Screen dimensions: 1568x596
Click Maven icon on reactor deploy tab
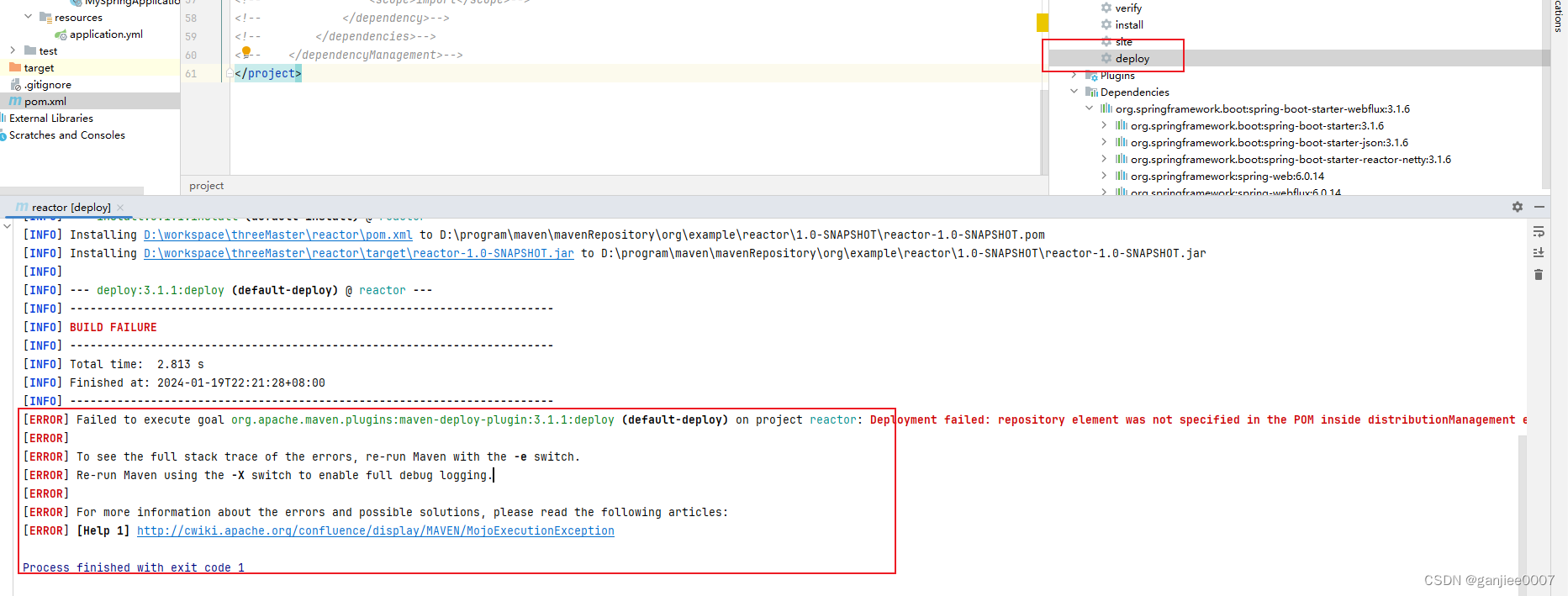pyautogui.click(x=22, y=207)
